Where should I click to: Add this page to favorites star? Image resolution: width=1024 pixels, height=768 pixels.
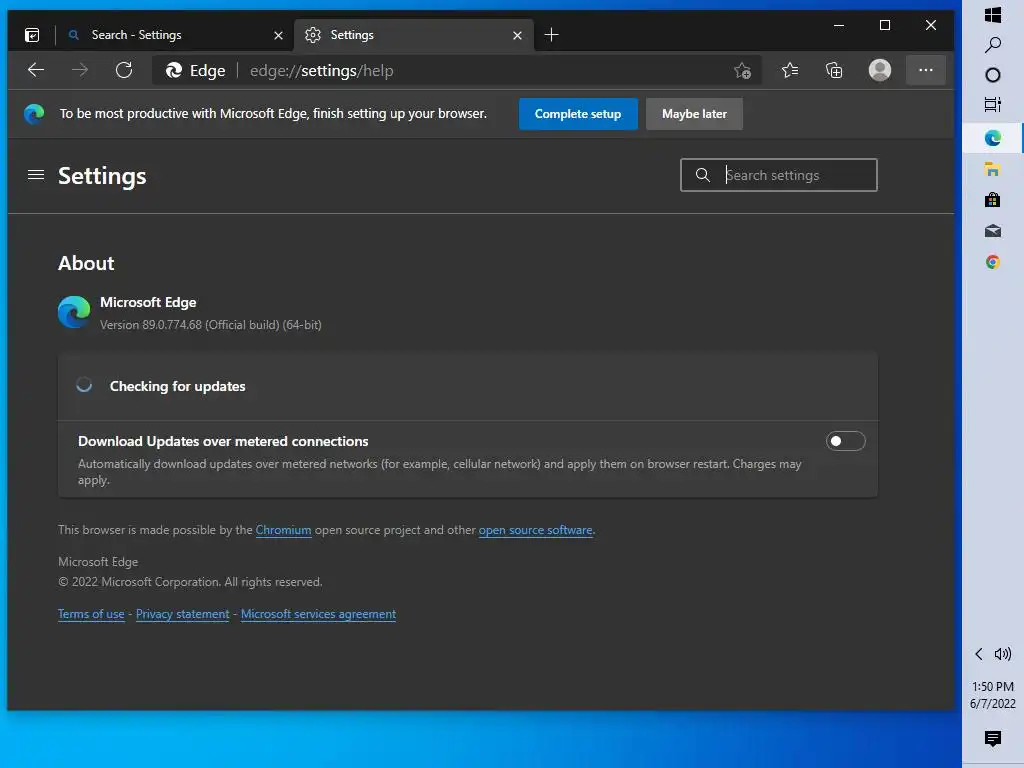(742, 71)
